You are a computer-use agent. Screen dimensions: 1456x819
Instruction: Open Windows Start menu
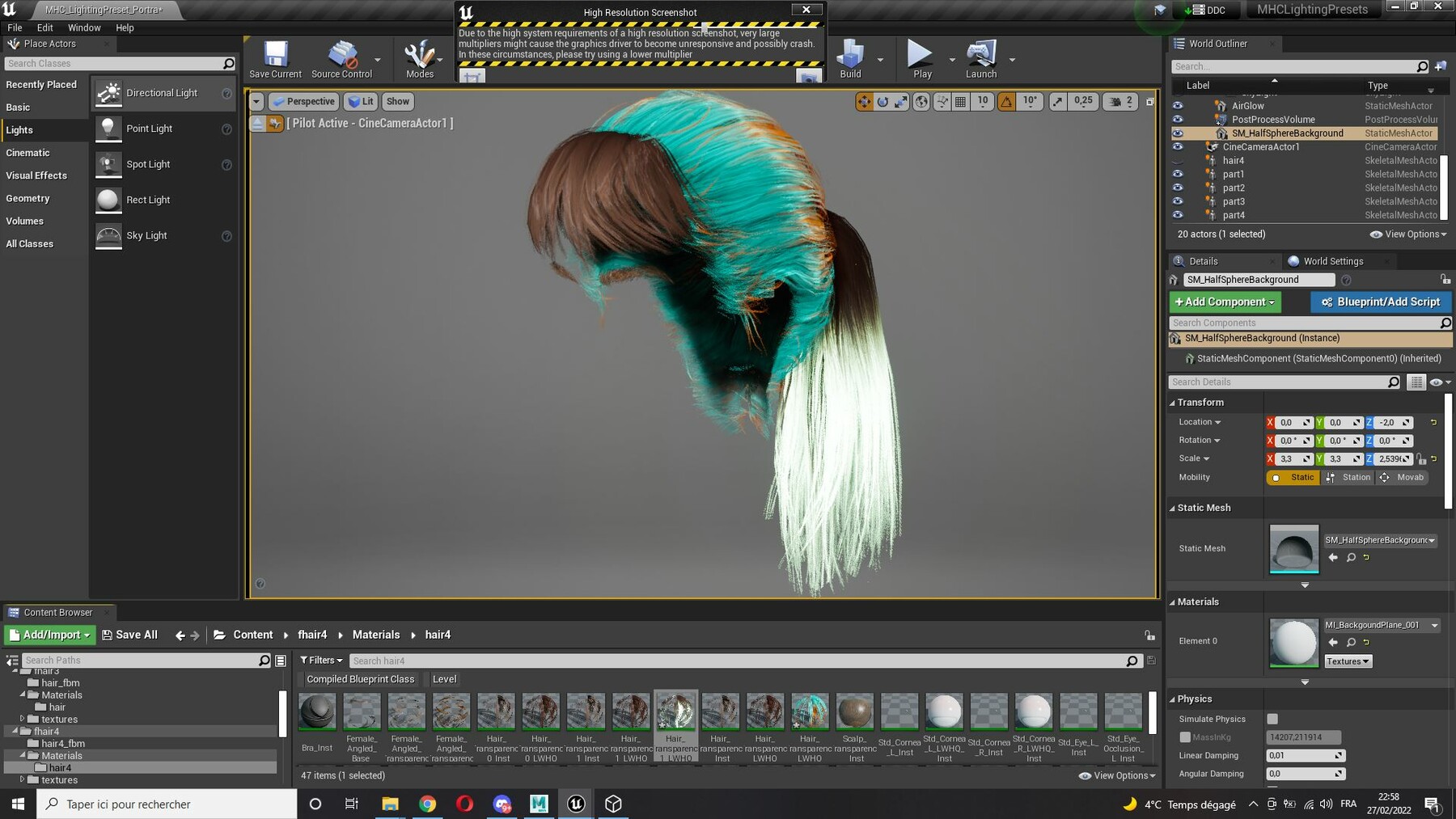coord(18,804)
